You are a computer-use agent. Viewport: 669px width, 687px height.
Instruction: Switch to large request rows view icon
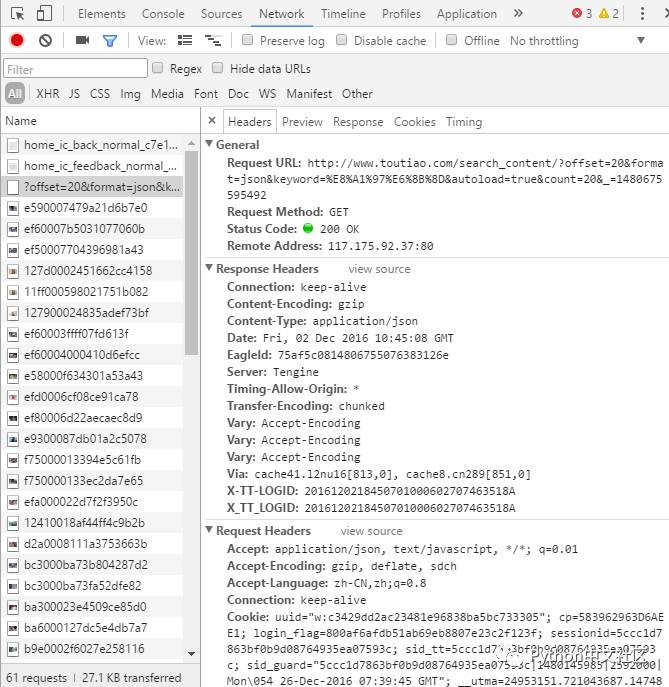pyautogui.click(x=185, y=40)
